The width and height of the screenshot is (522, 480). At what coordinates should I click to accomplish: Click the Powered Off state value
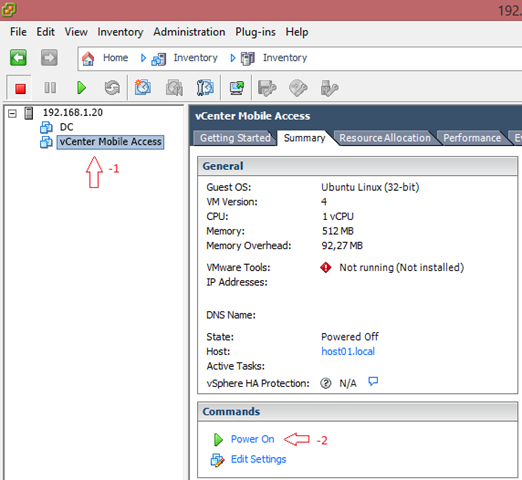(350, 337)
